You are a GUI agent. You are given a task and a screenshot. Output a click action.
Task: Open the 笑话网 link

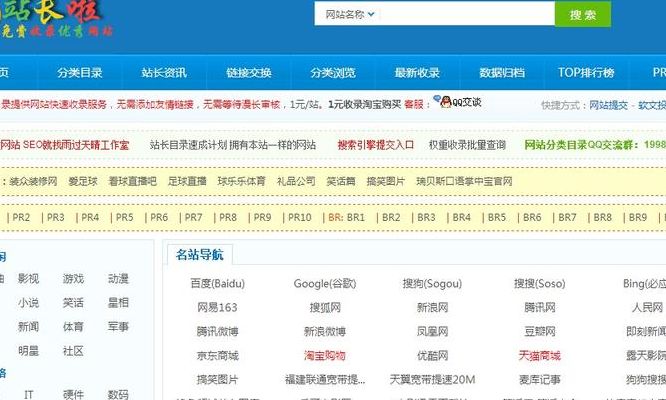click(341, 181)
